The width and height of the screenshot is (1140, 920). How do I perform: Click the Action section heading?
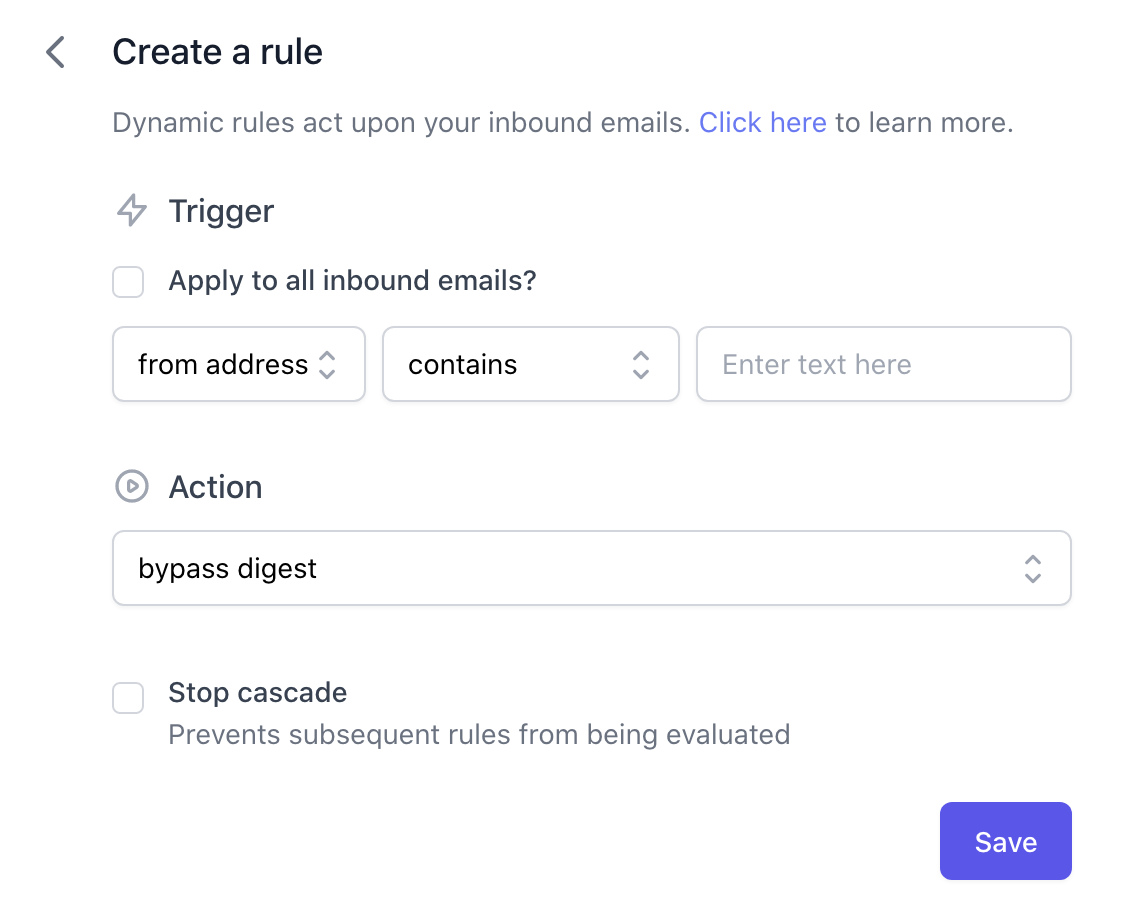tap(215, 487)
